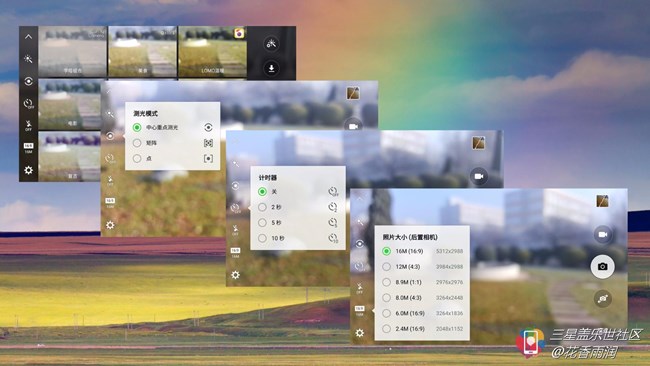Viewport: 650px width, 366px height.
Task: Tap the shutter camera button
Action: coord(602,267)
